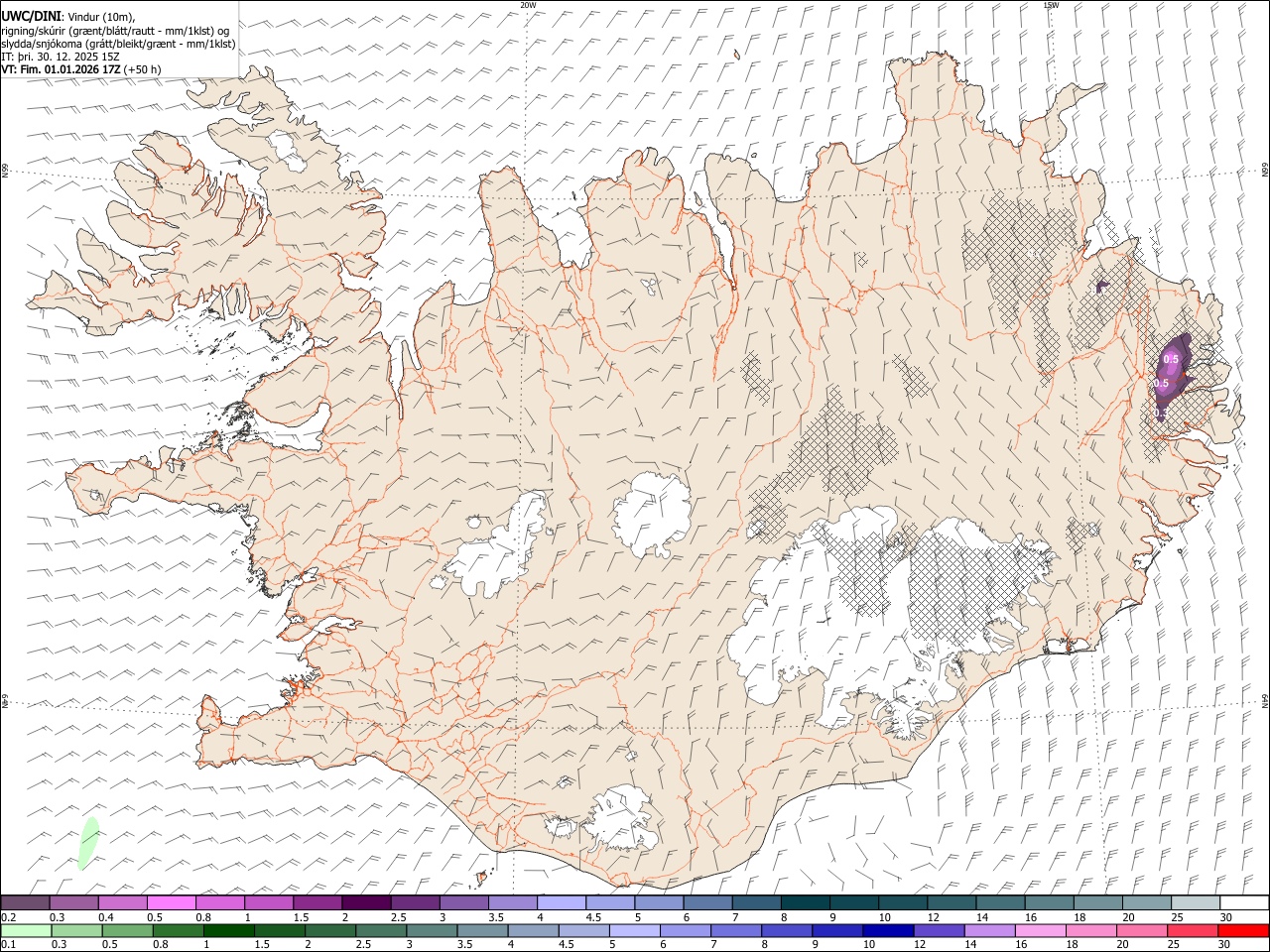
Task: Click the 0.2–0.3 purple swatch in upper legend row
Action: tap(25, 903)
